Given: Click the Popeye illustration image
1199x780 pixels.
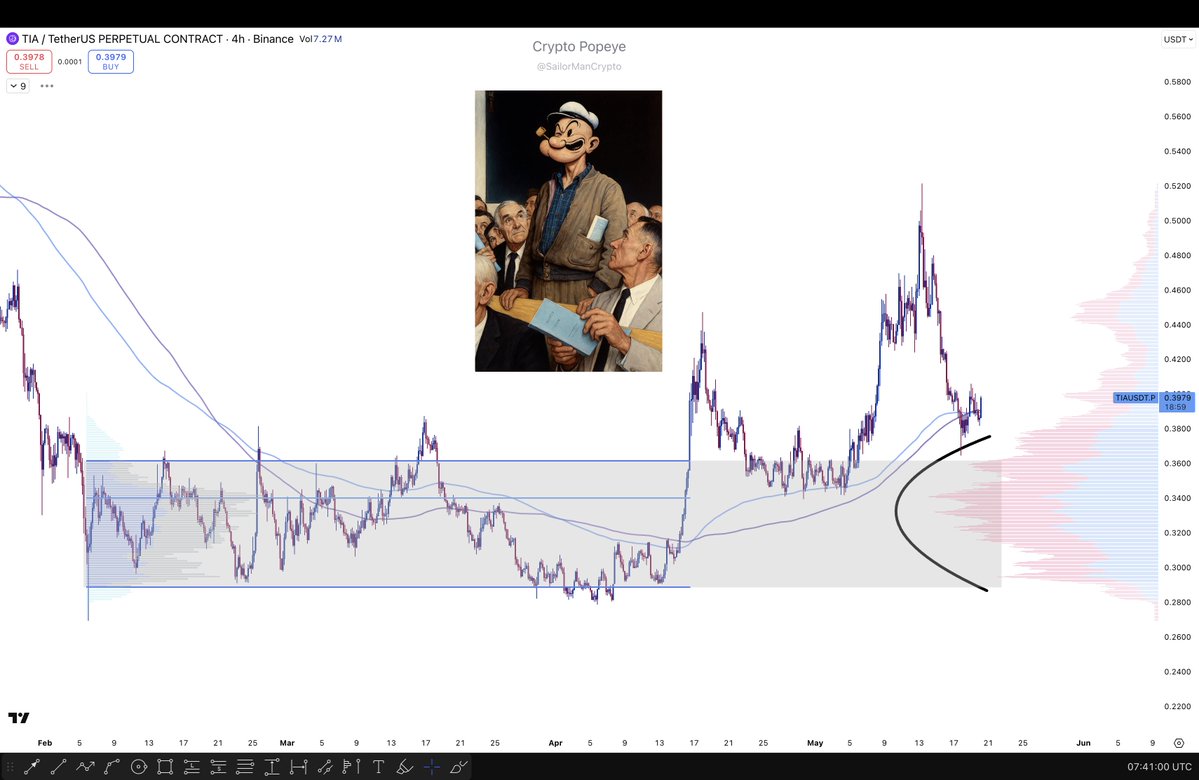Looking at the screenshot, I should coord(568,231).
